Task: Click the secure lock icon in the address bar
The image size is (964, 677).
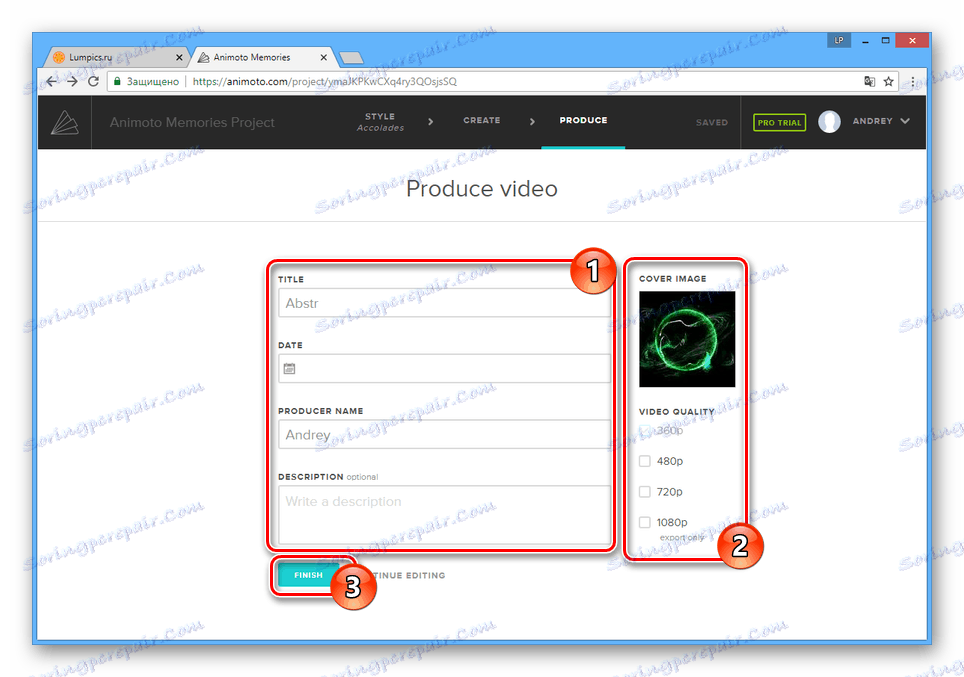Action: (117, 81)
